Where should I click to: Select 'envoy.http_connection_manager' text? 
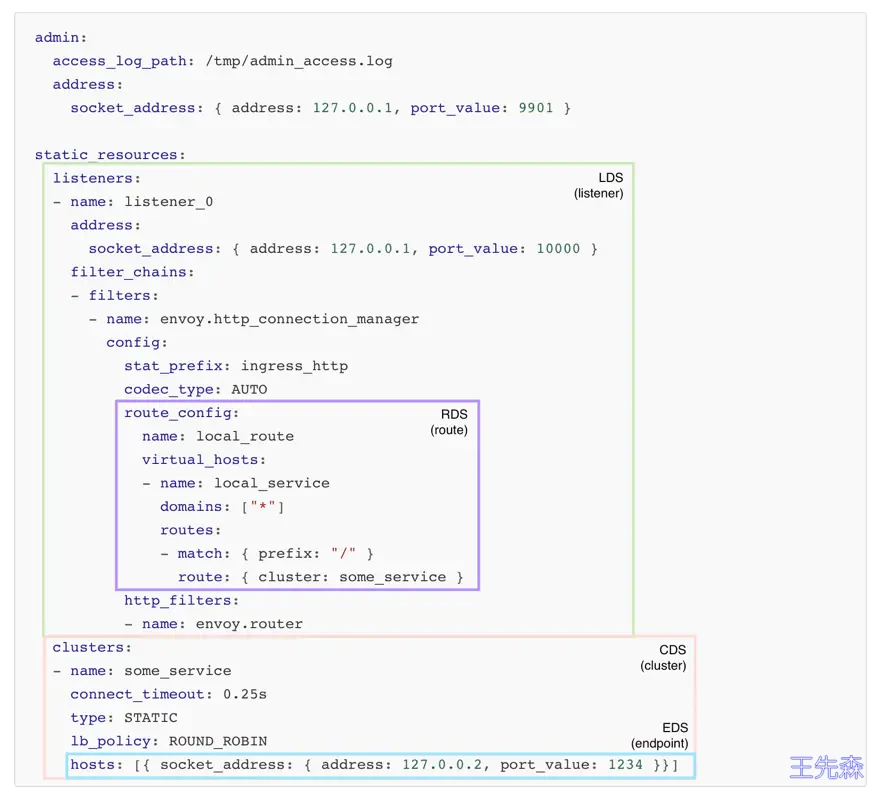pyautogui.click(x=289, y=319)
